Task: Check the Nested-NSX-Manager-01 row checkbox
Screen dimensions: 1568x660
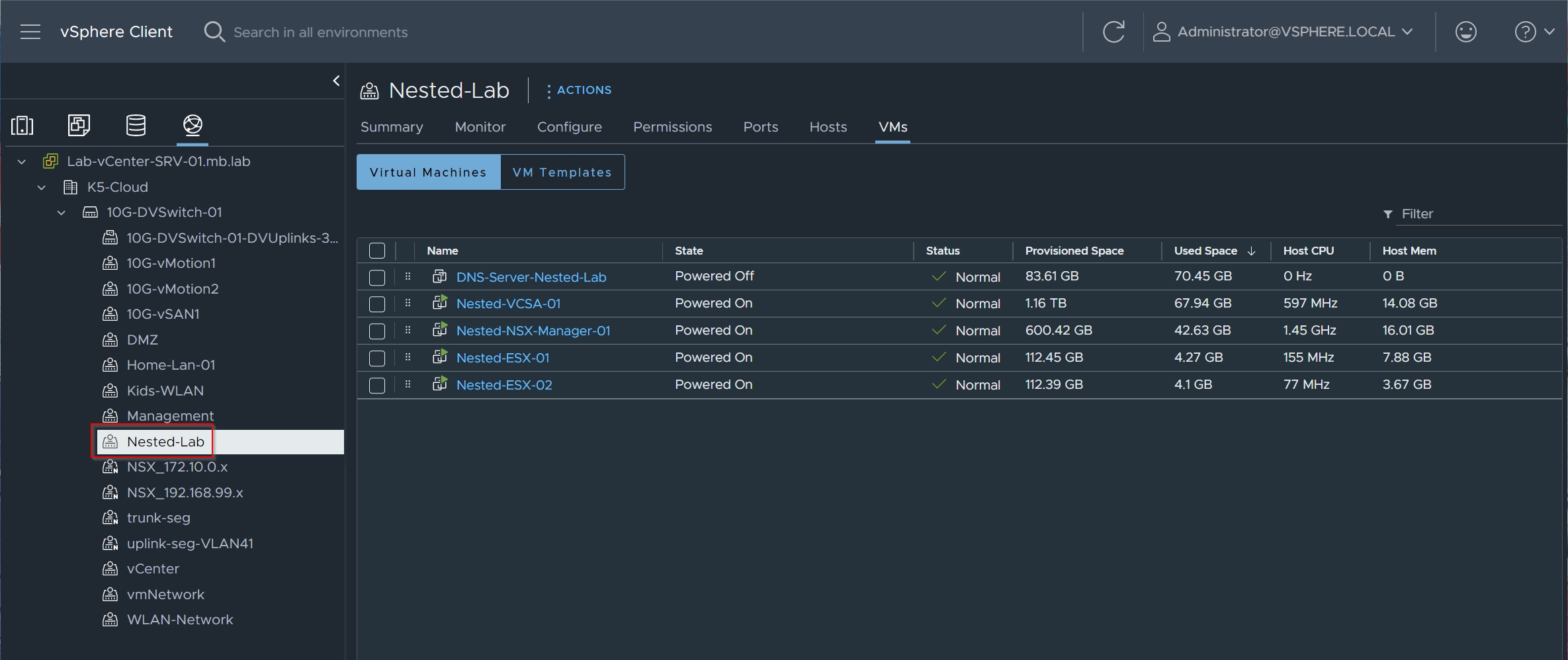Action: point(377,331)
